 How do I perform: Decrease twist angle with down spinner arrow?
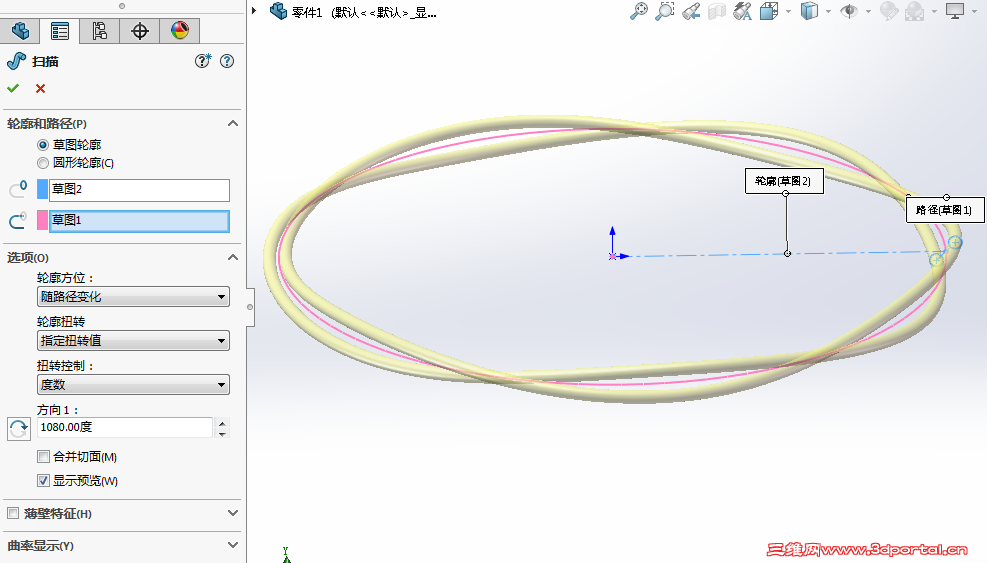point(222,433)
